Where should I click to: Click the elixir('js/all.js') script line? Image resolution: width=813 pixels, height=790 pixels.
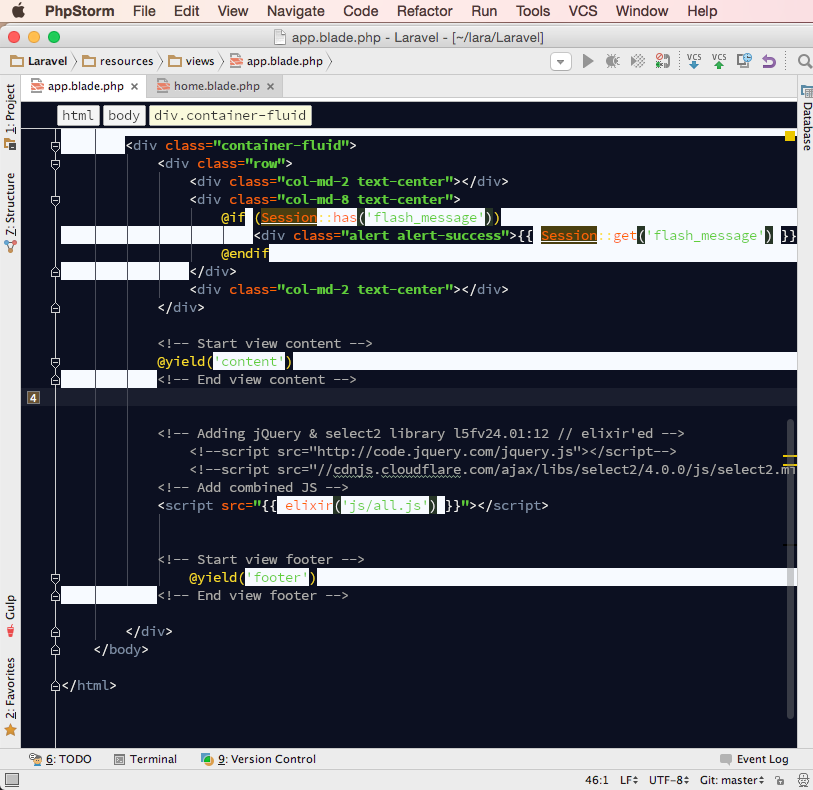click(x=353, y=505)
